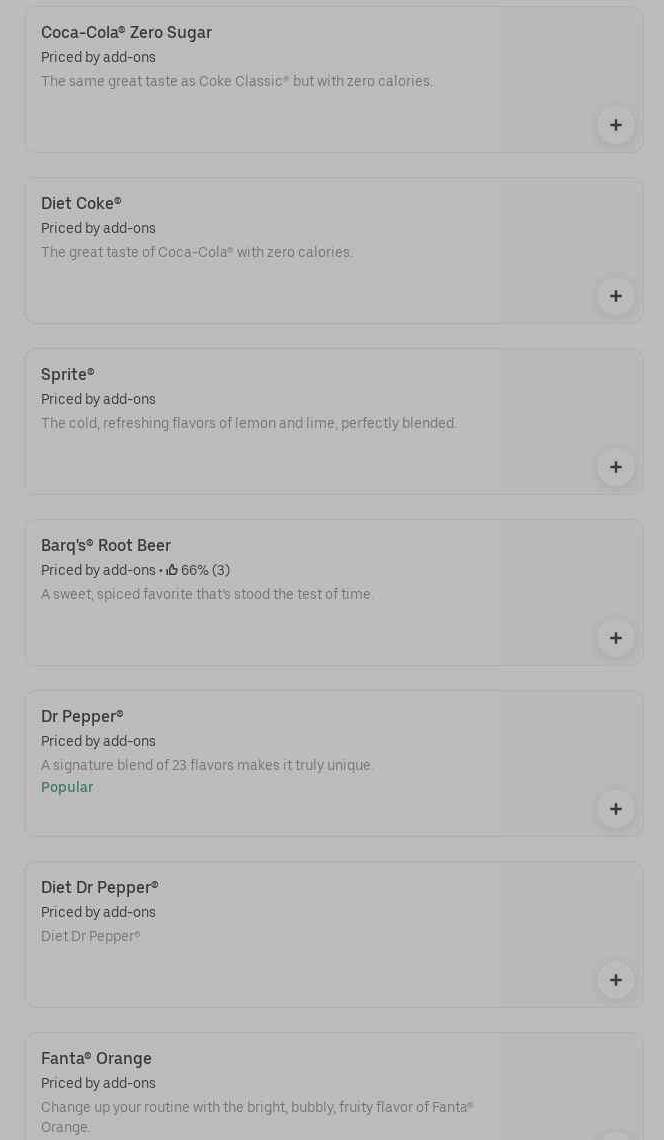The image size is (664, 1140).
Task: Choose the Barq's Root Beer title
Action: click(x=106, y=546)
